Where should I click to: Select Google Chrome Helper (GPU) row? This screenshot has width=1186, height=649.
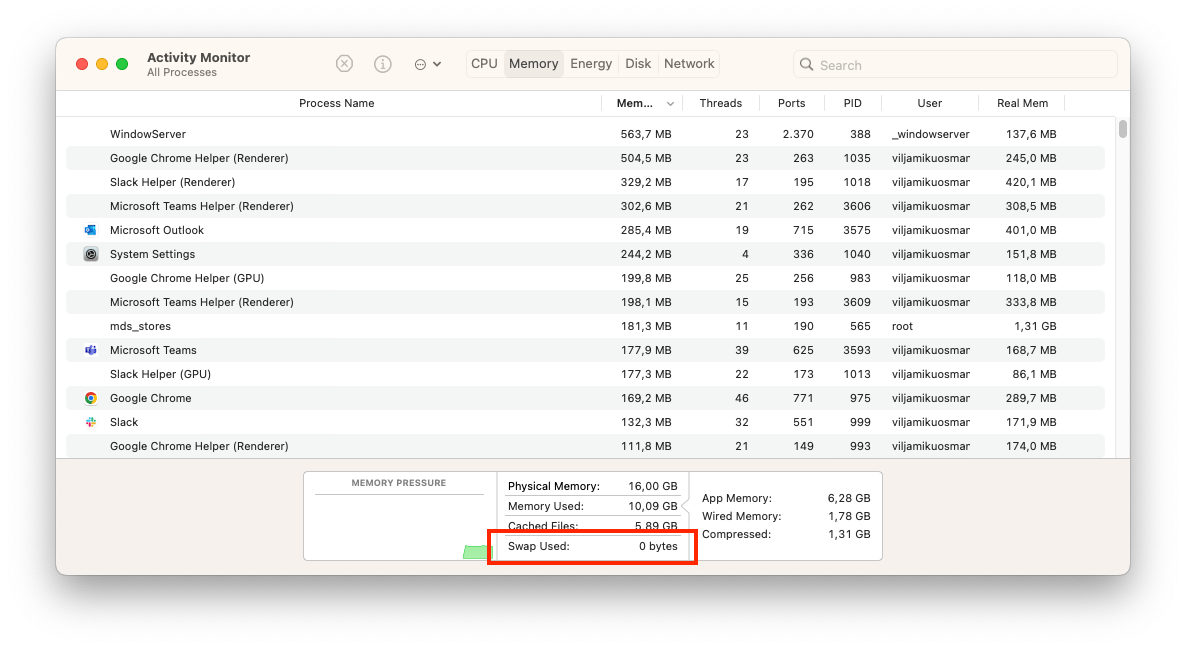tap(585, 278)
